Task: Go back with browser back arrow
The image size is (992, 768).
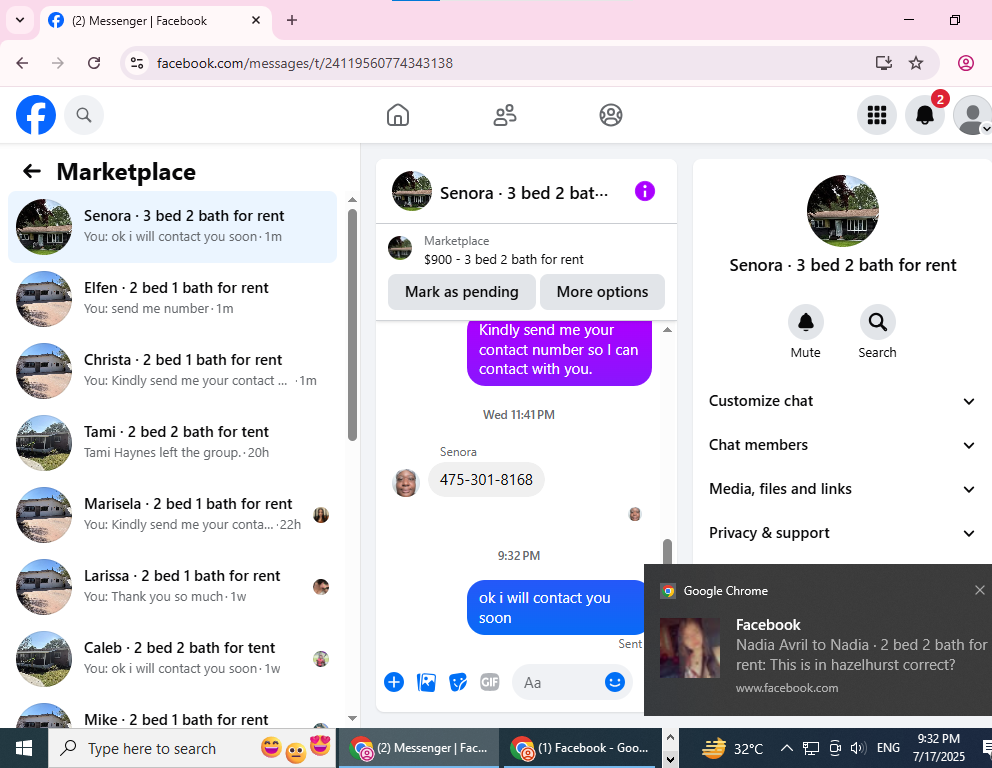Action: click(22, 63)
